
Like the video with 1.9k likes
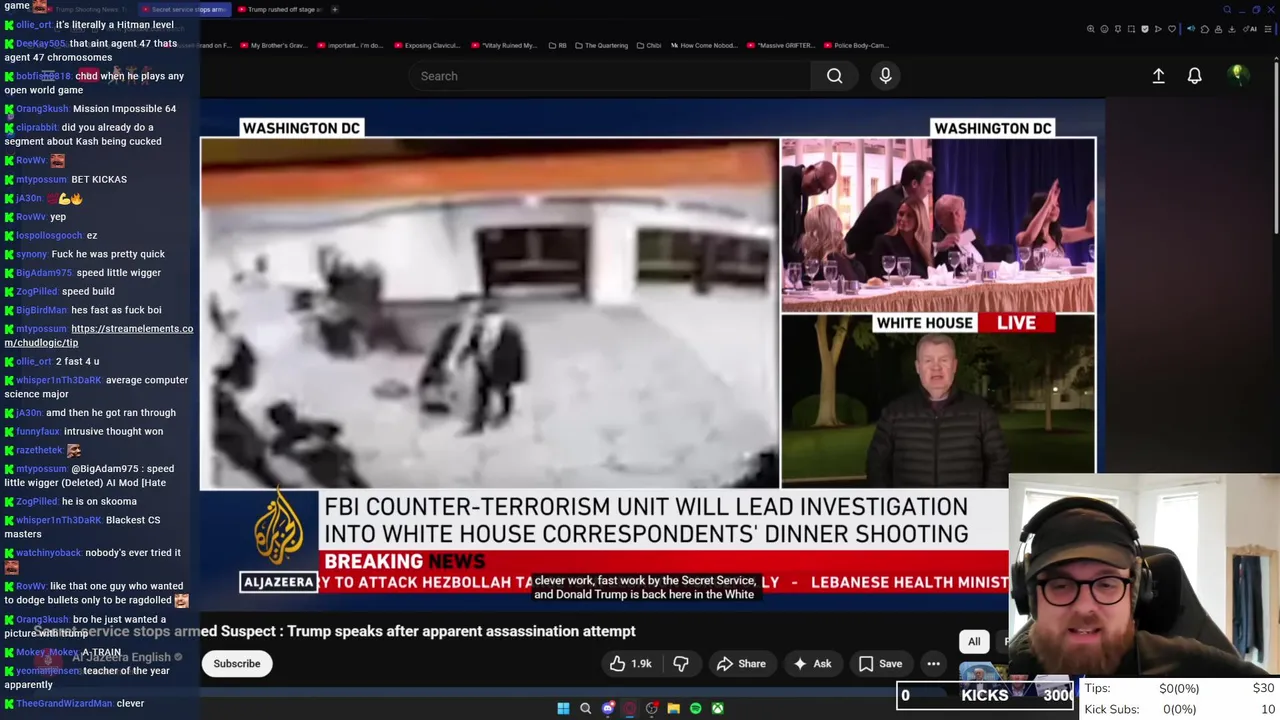coord(630,664)
